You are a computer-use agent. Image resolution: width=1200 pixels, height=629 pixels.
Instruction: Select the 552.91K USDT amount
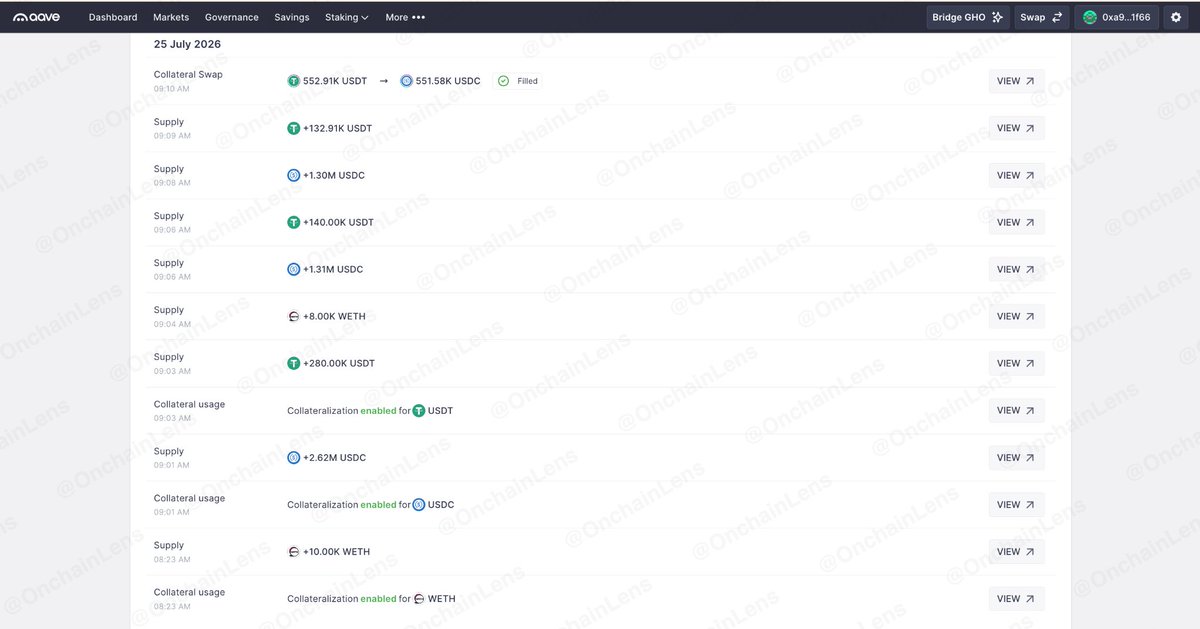[x=335, y=81]
